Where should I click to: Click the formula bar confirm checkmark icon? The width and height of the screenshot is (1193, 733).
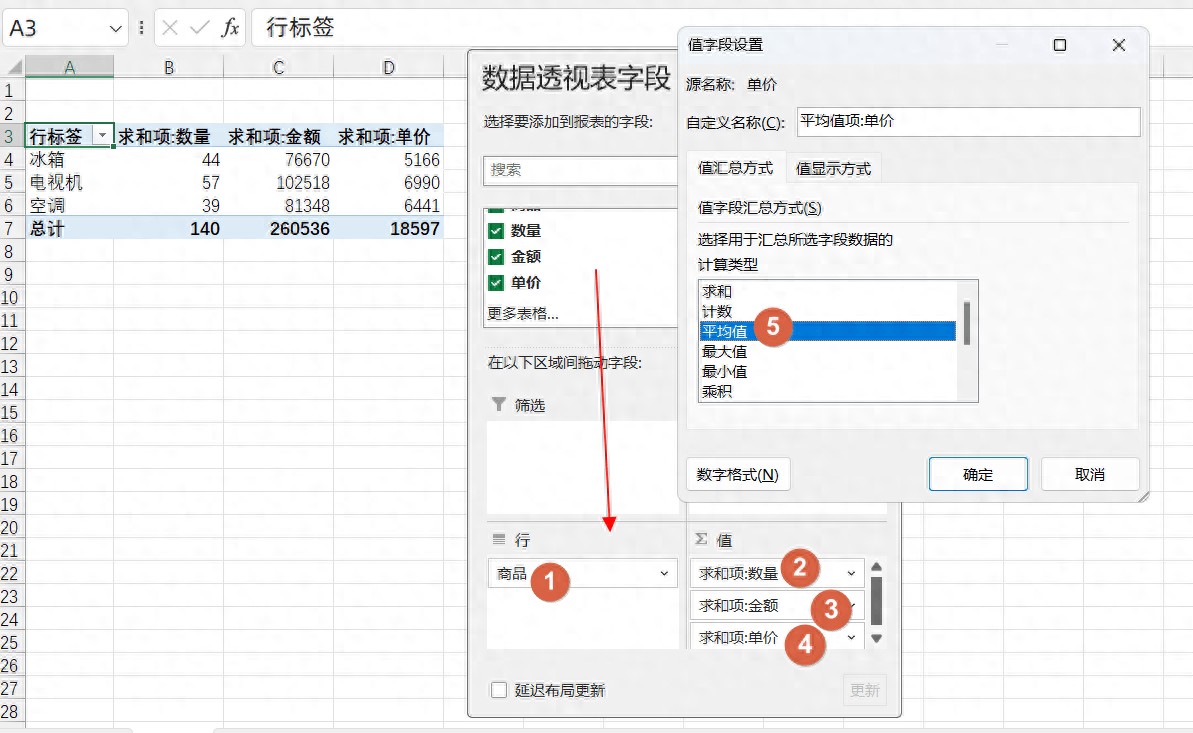pyautogui.click(x=200, y=28)
